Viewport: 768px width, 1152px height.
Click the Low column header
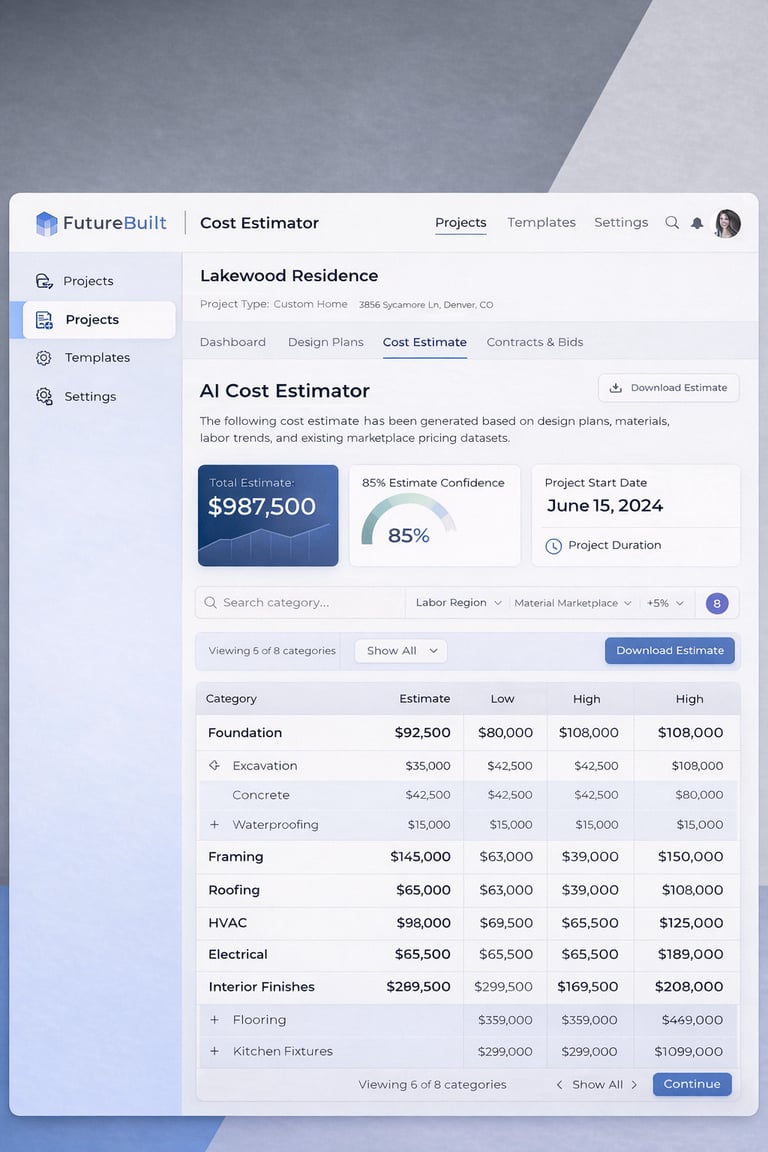503,699
